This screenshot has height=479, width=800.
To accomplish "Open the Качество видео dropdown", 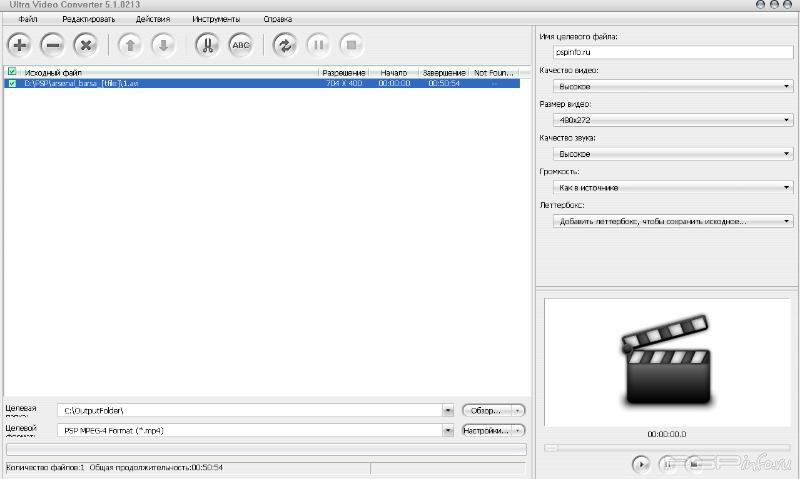I will [673, 87].
